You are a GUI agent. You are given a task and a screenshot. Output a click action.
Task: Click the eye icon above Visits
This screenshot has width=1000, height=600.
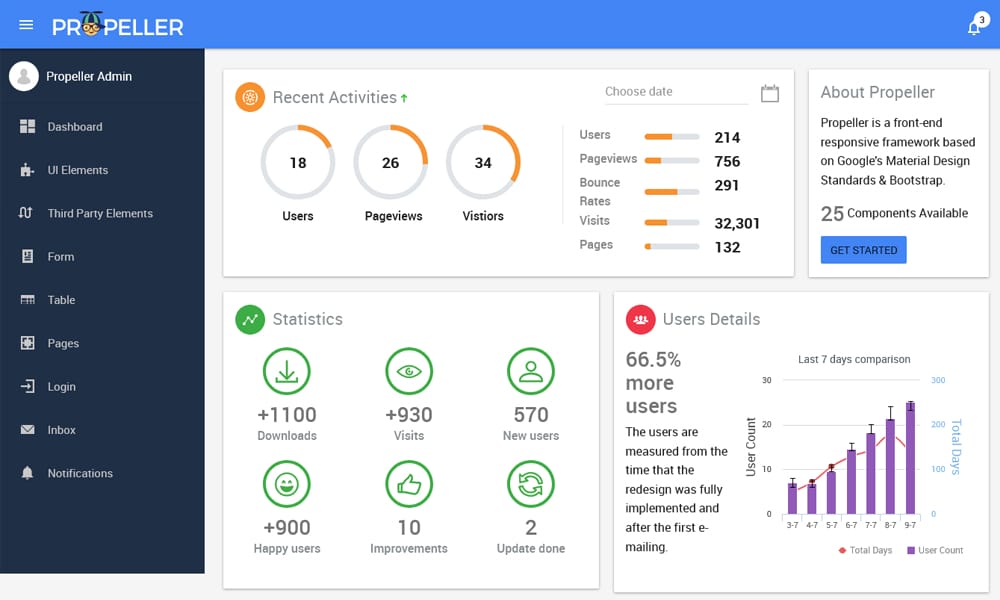tap(409, 372)
